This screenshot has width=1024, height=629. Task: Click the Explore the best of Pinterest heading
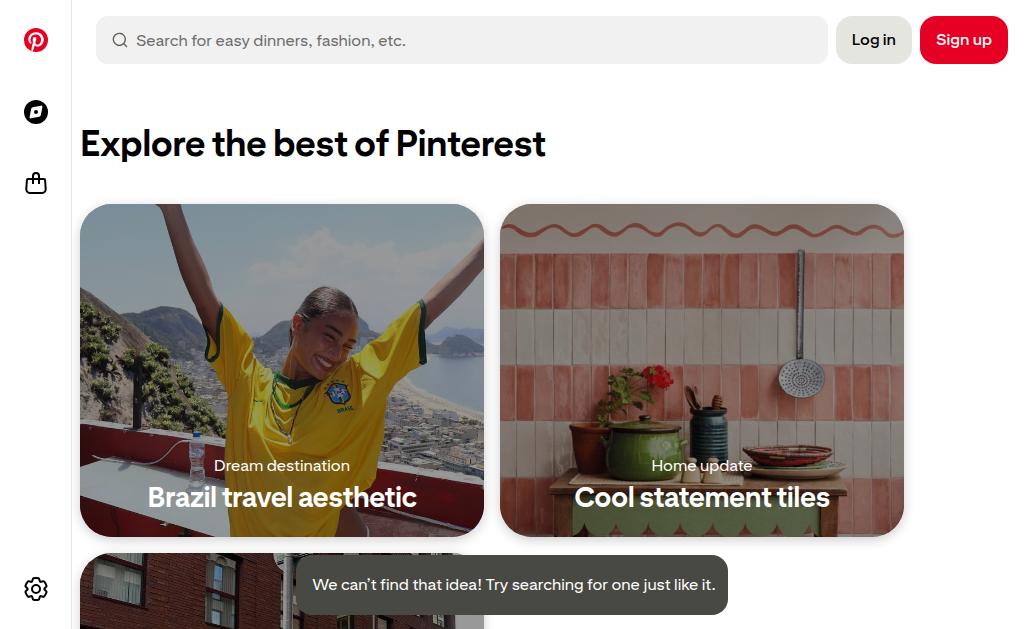pyautogui.click(x=313, y=144)
